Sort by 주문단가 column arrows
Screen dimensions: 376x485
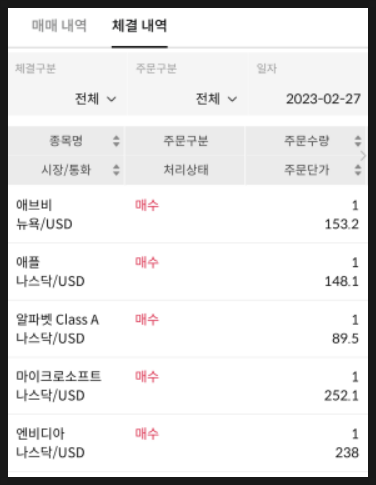[358, 170]
